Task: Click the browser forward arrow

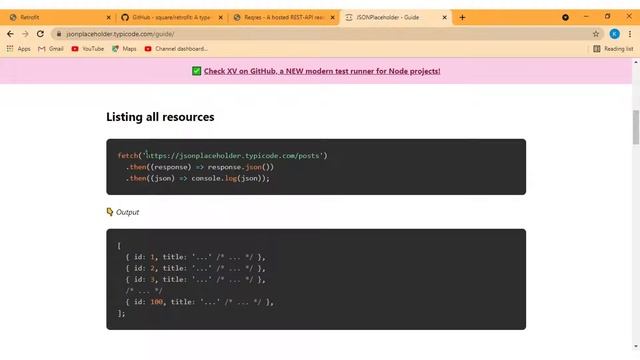Action: pos(25,34)
